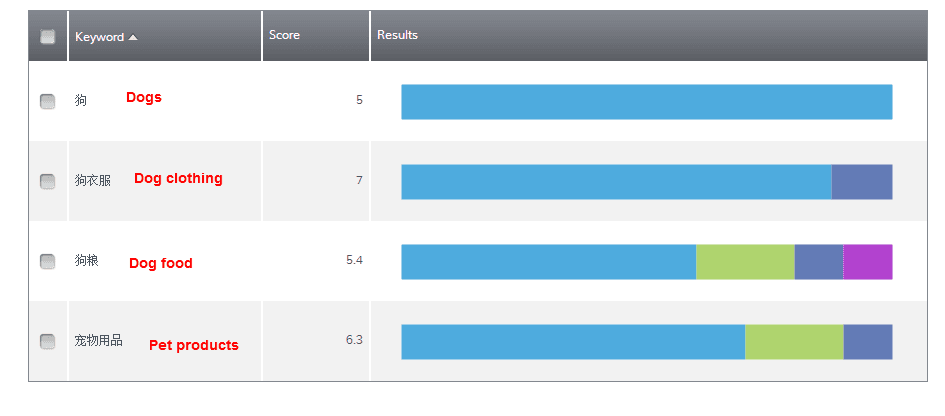Select the purple segment in Dog food bar
The height and width of the screenshot is (416, 945).
pyautogui.click(x=867, y=262)
